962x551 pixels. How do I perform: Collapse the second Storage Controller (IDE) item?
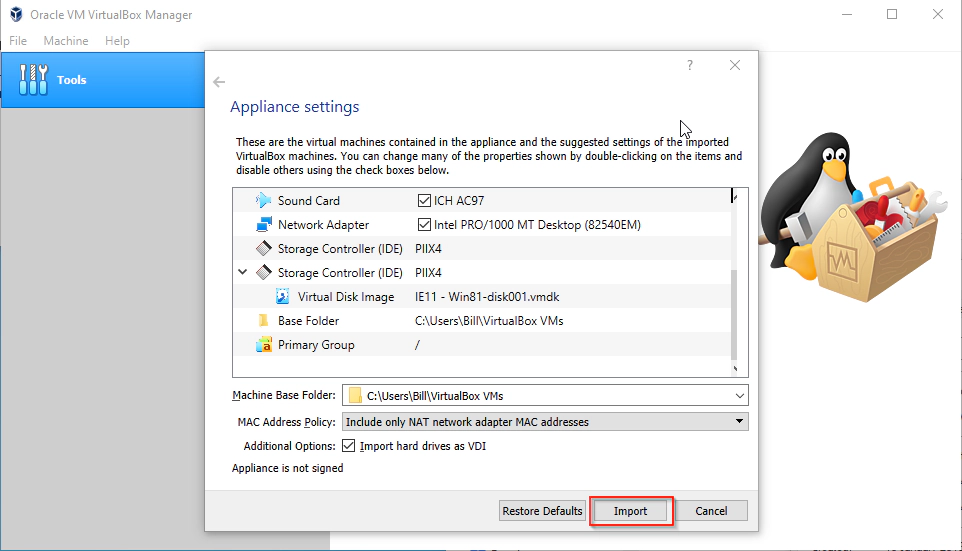pos(243,272)
